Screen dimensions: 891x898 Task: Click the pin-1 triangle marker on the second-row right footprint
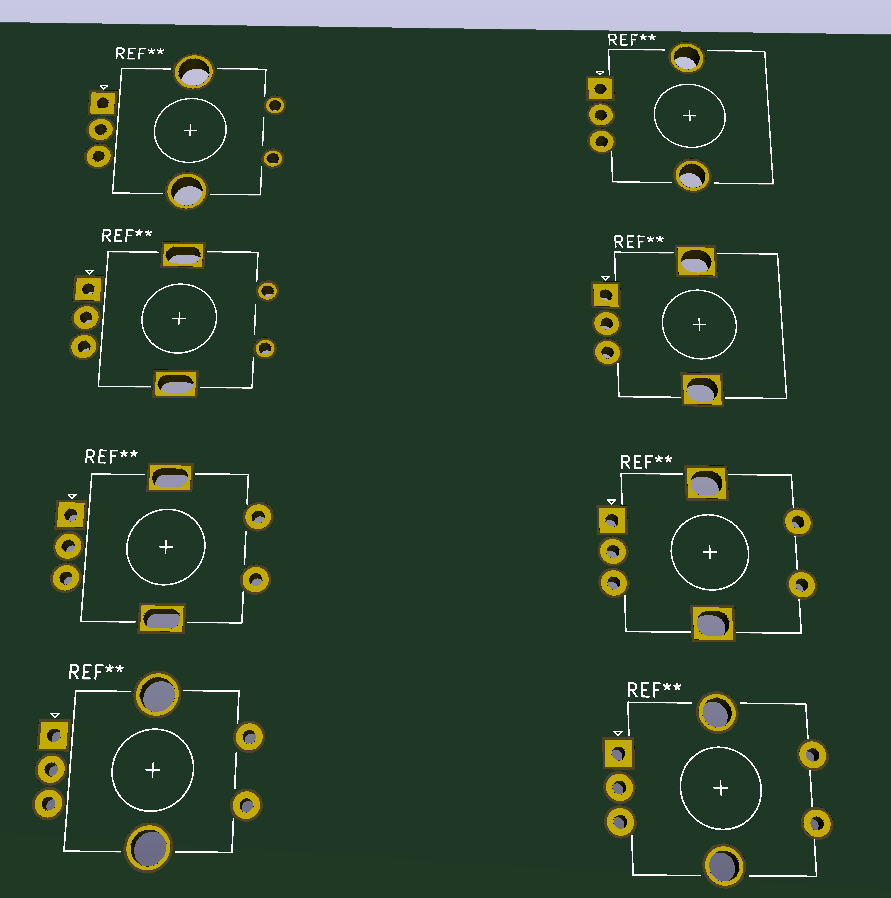tap(605, 279)
